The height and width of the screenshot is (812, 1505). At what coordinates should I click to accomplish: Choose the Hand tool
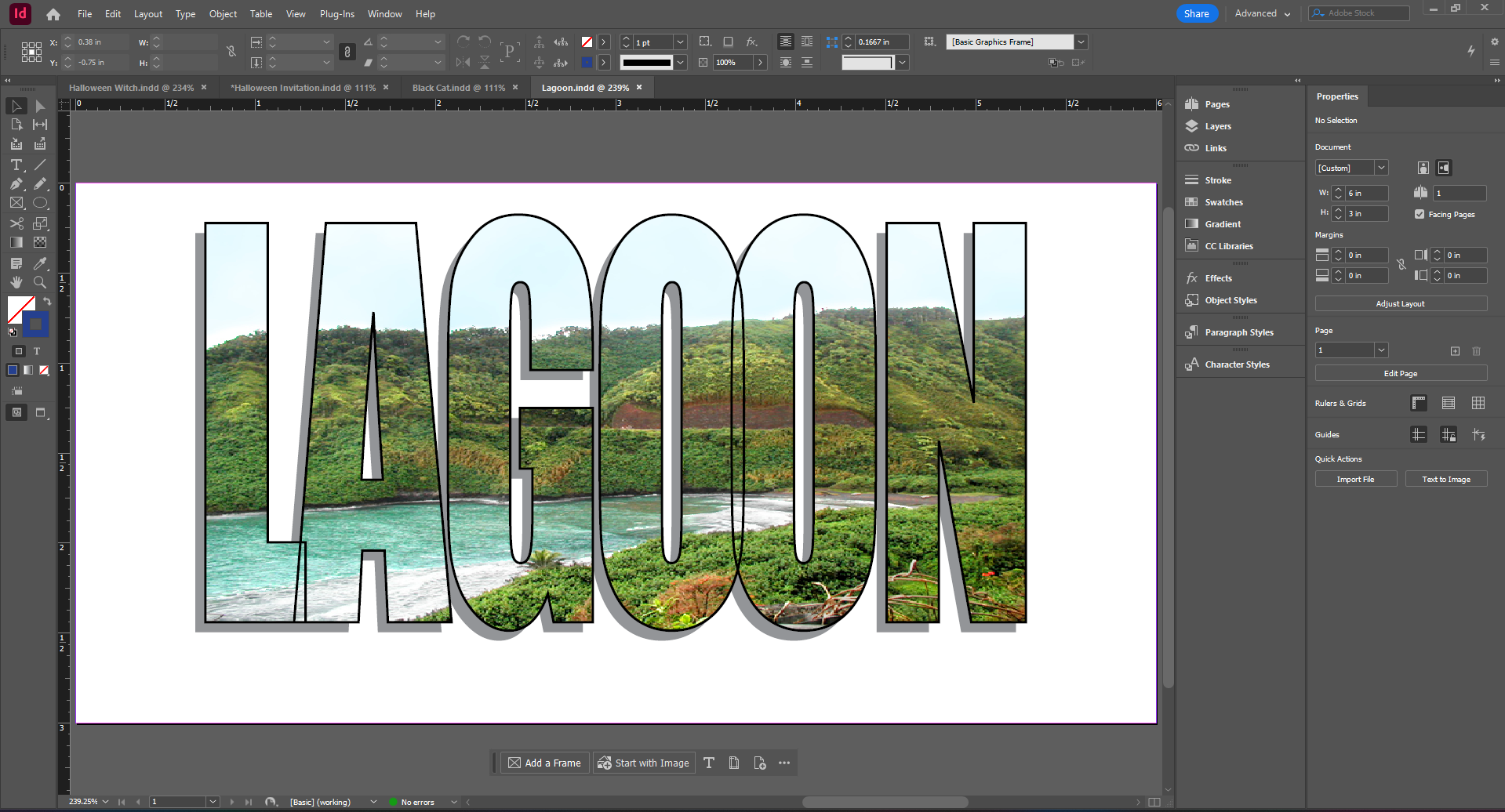tap(16, 282)
